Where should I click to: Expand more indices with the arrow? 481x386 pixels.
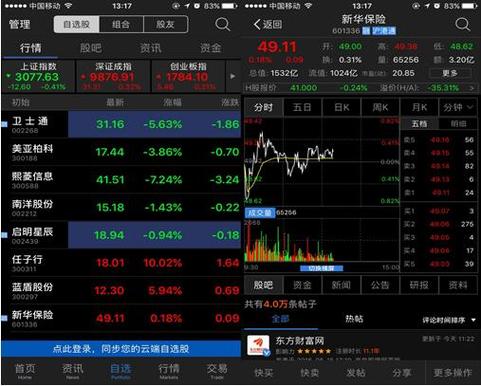pyautogui.click(x=233, y=76)
